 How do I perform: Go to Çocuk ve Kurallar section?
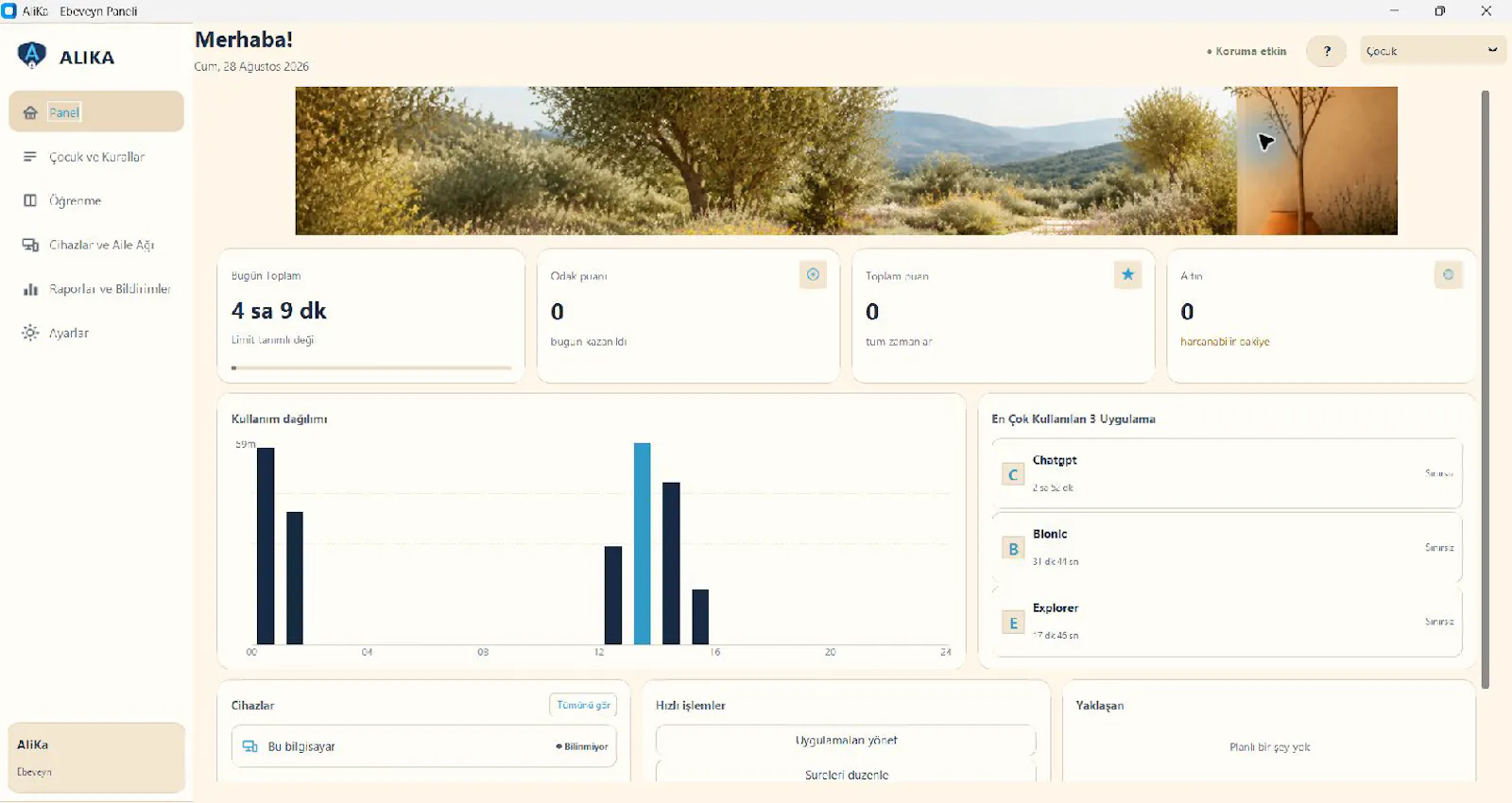96,157
